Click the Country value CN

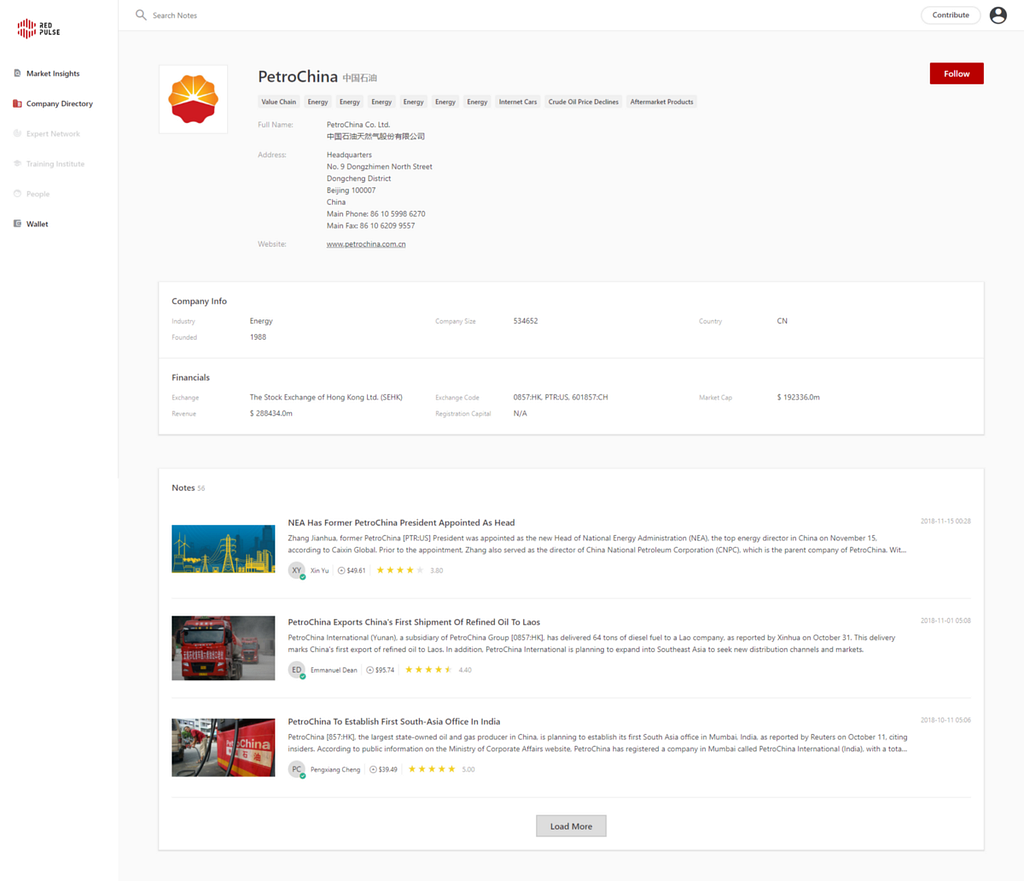[x=782, y=321]
